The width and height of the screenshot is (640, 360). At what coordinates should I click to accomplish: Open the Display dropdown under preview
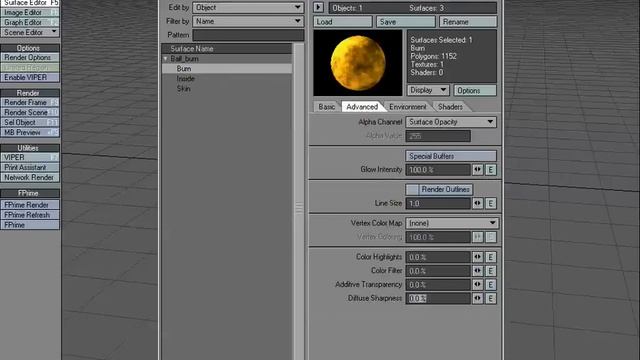(428, 90)
